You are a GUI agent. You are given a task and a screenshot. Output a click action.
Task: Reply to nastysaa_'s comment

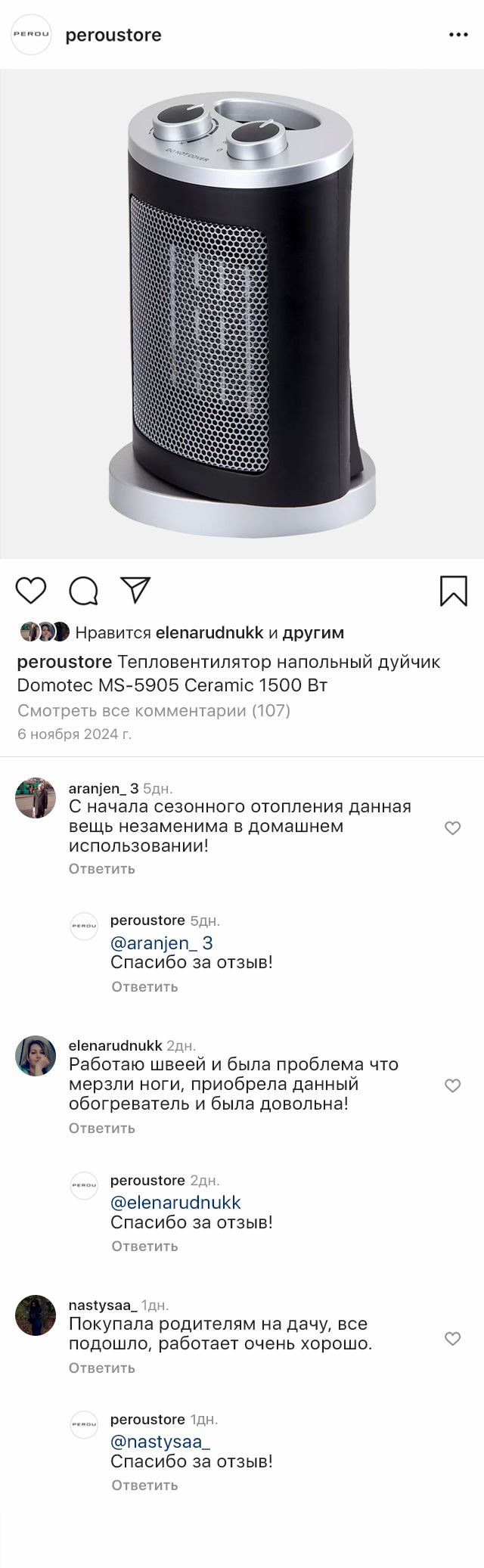tap(102, 1368)
